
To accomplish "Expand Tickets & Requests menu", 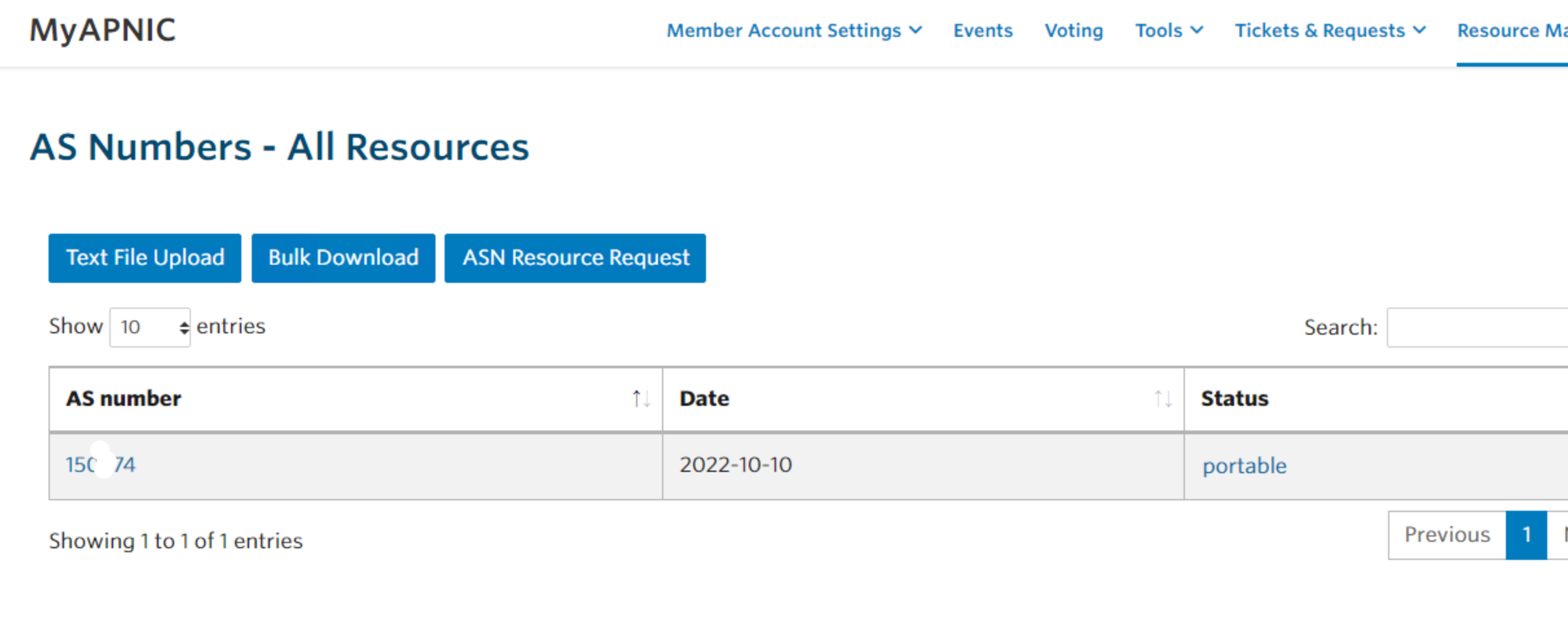I will (x=1330, y=30).
